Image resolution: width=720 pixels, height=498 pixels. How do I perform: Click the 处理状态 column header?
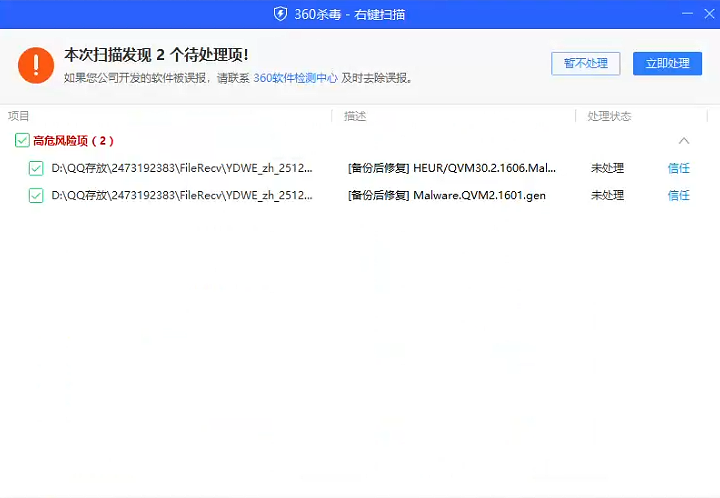tap(609, 116)
